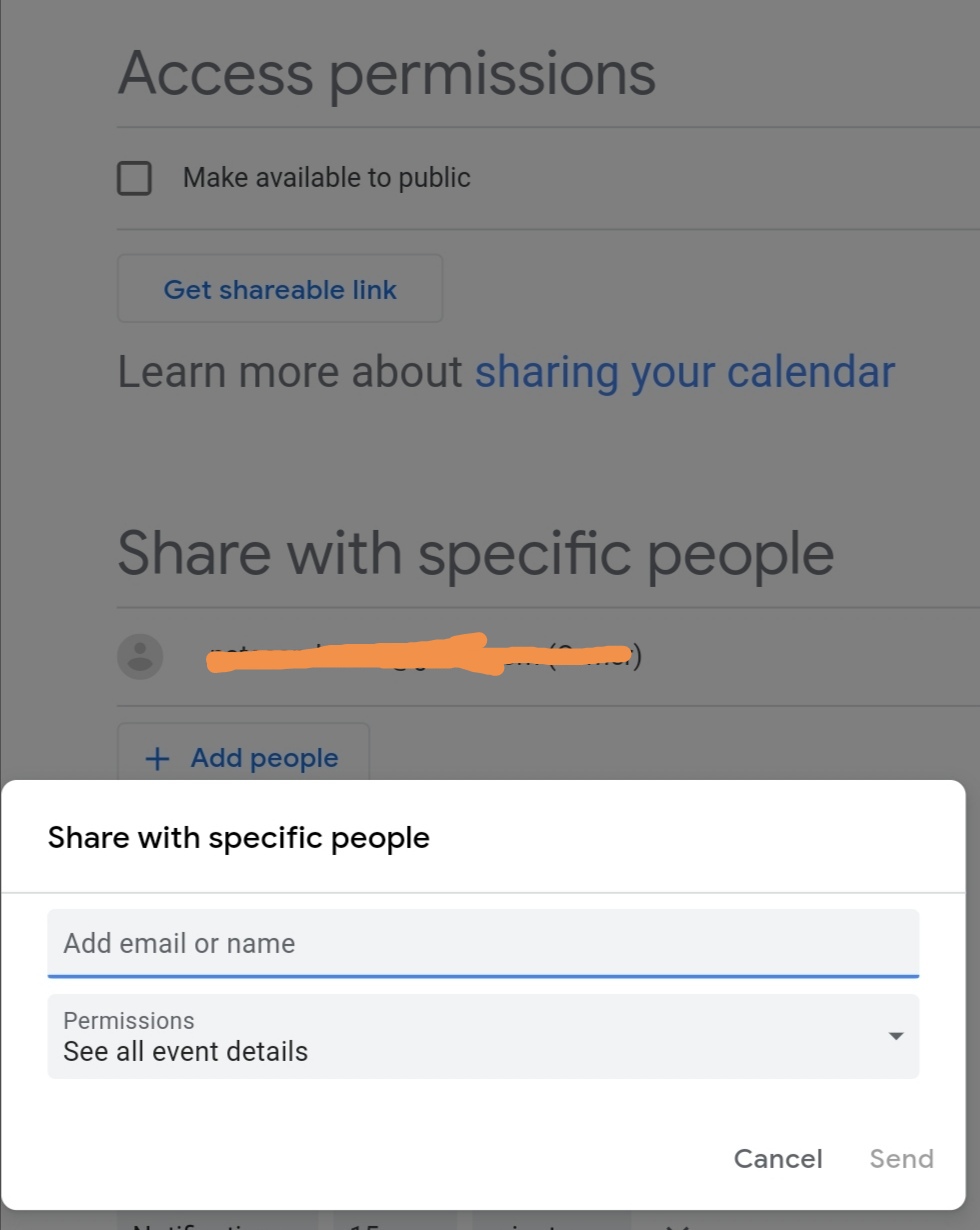980x1230 pixels.
Task: Click the Access permissions section heading
Action: 387,74
